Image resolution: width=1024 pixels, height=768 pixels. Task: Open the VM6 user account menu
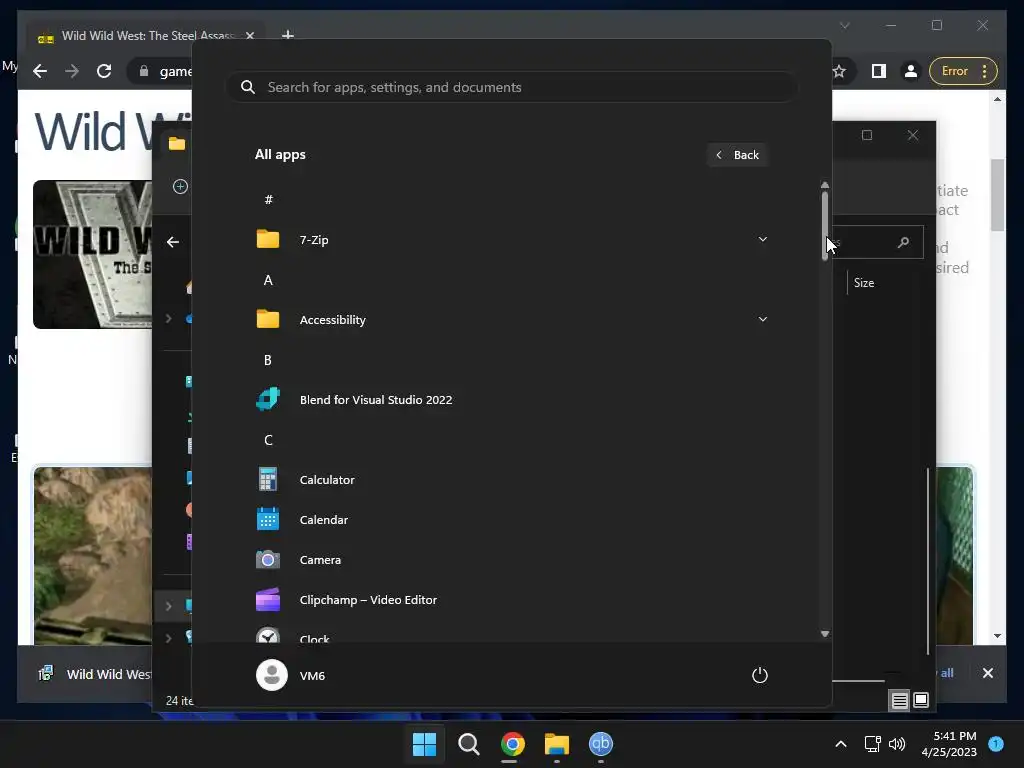pyautogui.click(x=291, y=675)
